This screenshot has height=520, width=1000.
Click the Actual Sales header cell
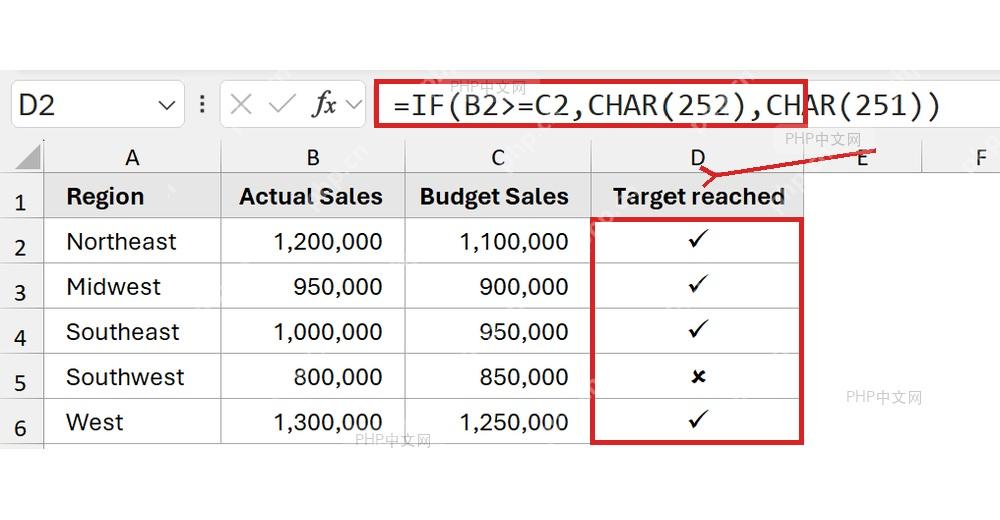312,196
